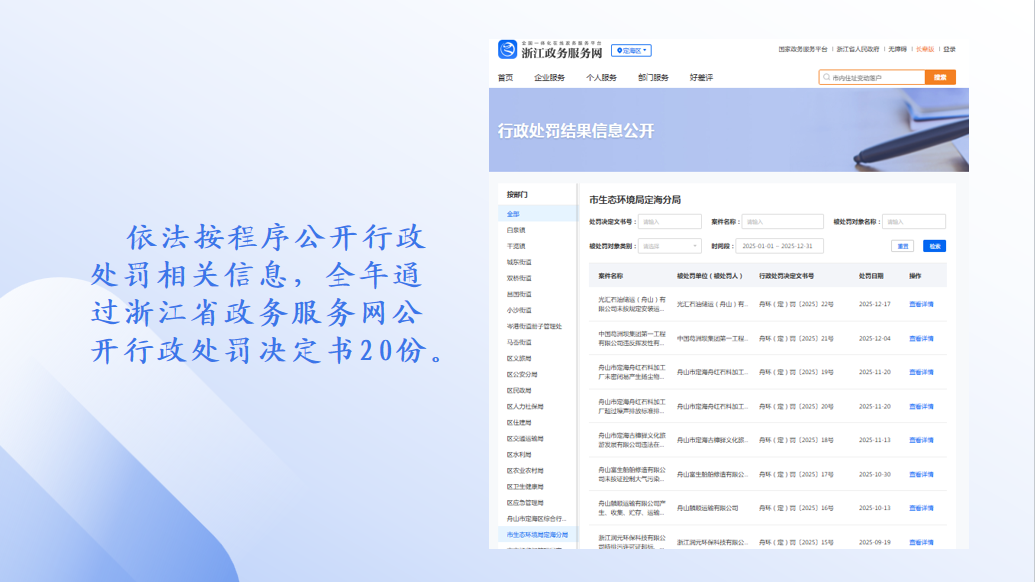The height and width of the screenshot is (582, 1035).
Task: Go to the 首页 nav tab
Action: pos(506,77)
